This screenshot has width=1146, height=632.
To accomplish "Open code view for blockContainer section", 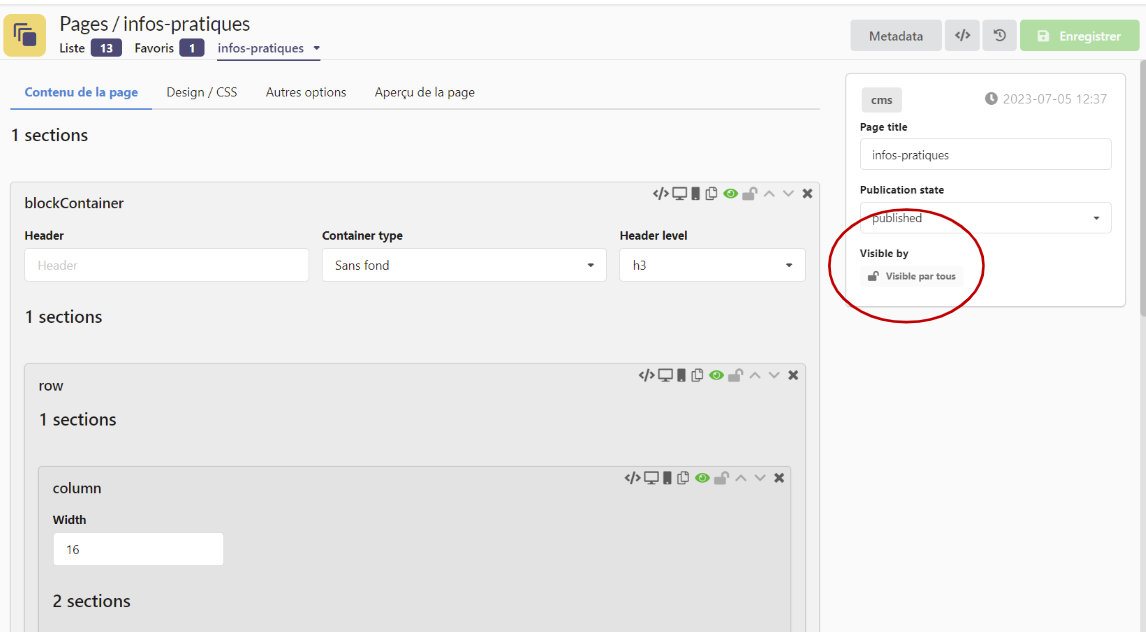I will pos(660,194).
